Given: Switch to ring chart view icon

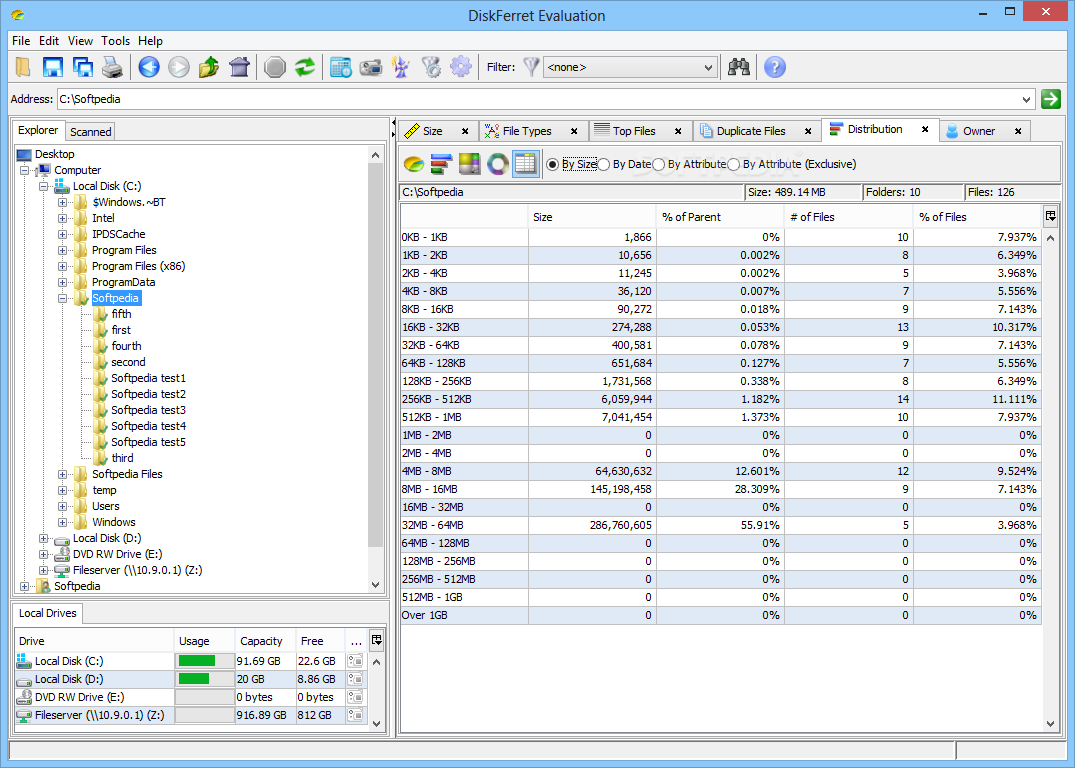Looking at the screenshot, I should [498, 164].
